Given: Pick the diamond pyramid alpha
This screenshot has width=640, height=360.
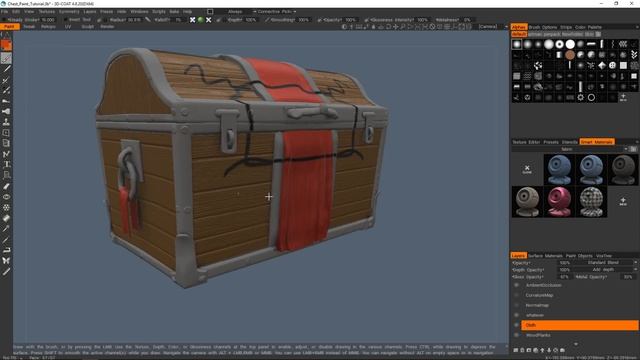Looking at the screenshot, I should (x=602, y=65).
